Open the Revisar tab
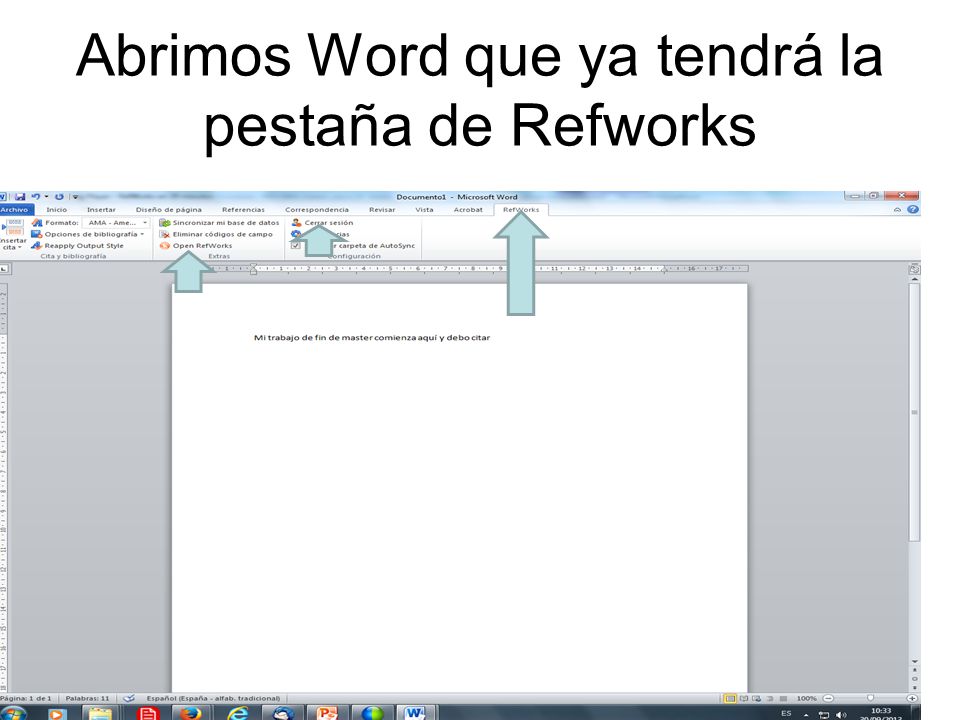Viewport: 960px width, 720px height. pyautogui.click(x=381, y=209)
